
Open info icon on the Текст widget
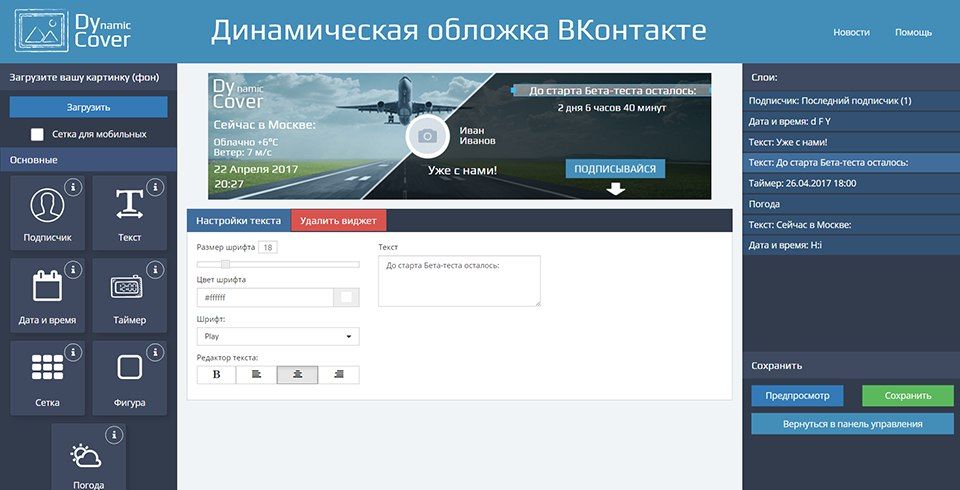[x=156, y=187]
